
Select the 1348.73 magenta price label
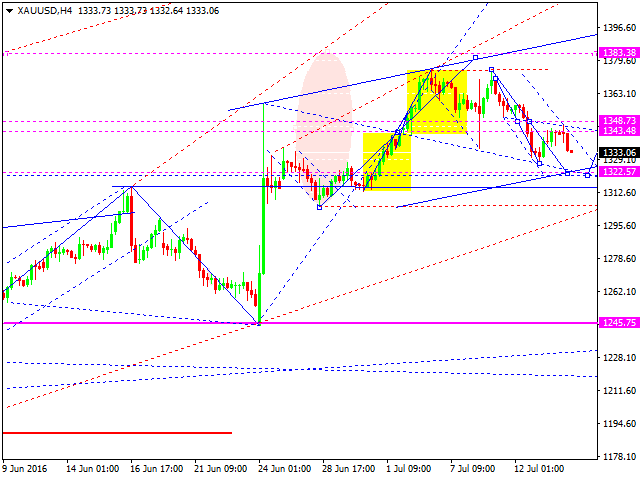point(619,121)
